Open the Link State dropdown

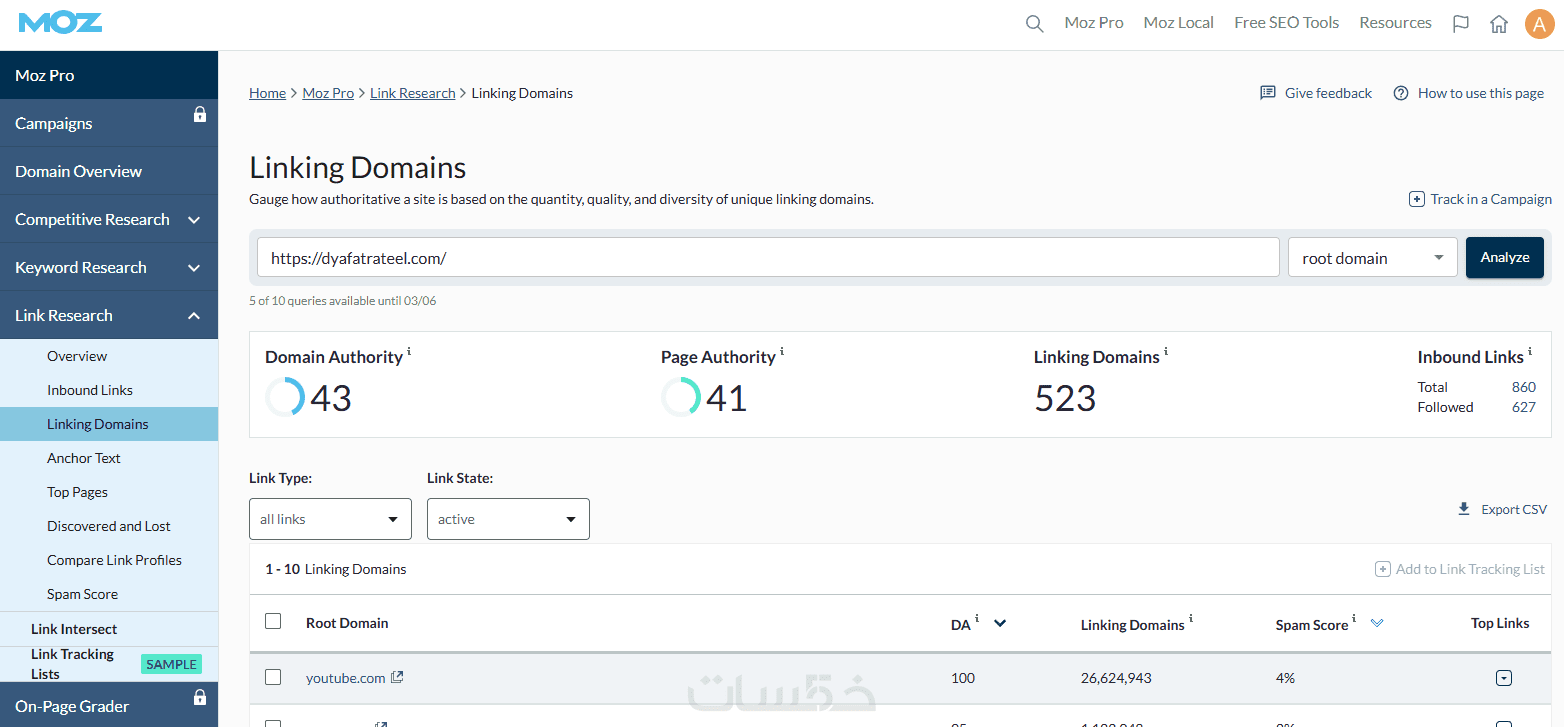click(x=508, y=519)
